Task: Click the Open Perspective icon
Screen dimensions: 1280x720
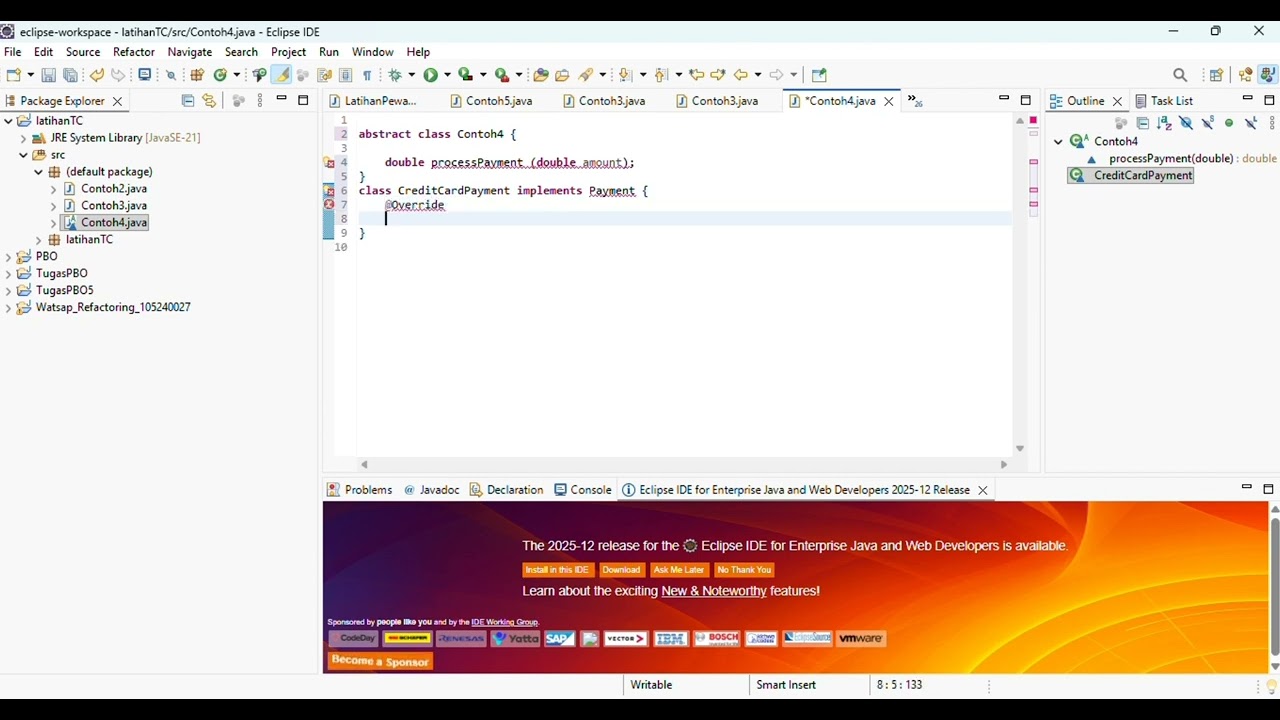Action: tap(1216, 75)
